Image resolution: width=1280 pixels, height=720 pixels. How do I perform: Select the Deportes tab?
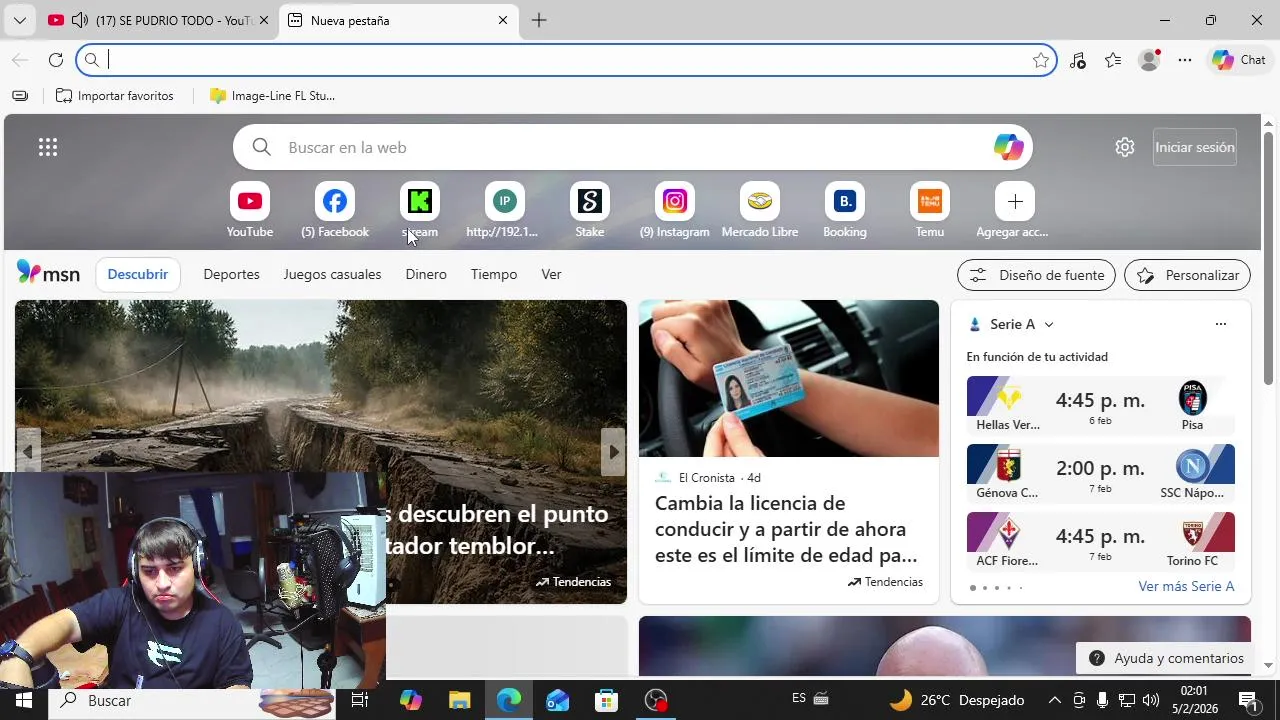click(231, 274)
